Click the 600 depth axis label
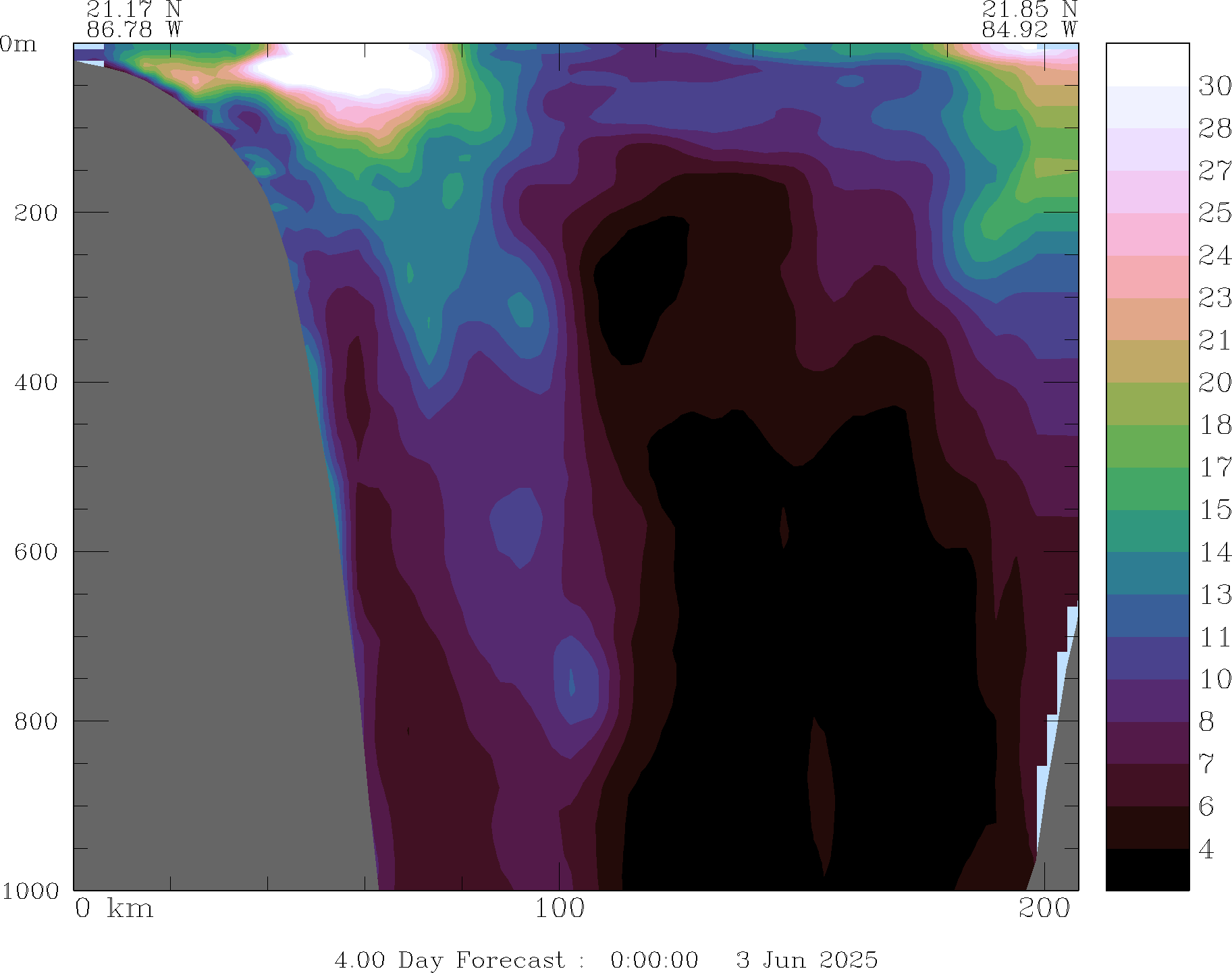Viewport: 1232px width, 973px height. tap(37, 552)
